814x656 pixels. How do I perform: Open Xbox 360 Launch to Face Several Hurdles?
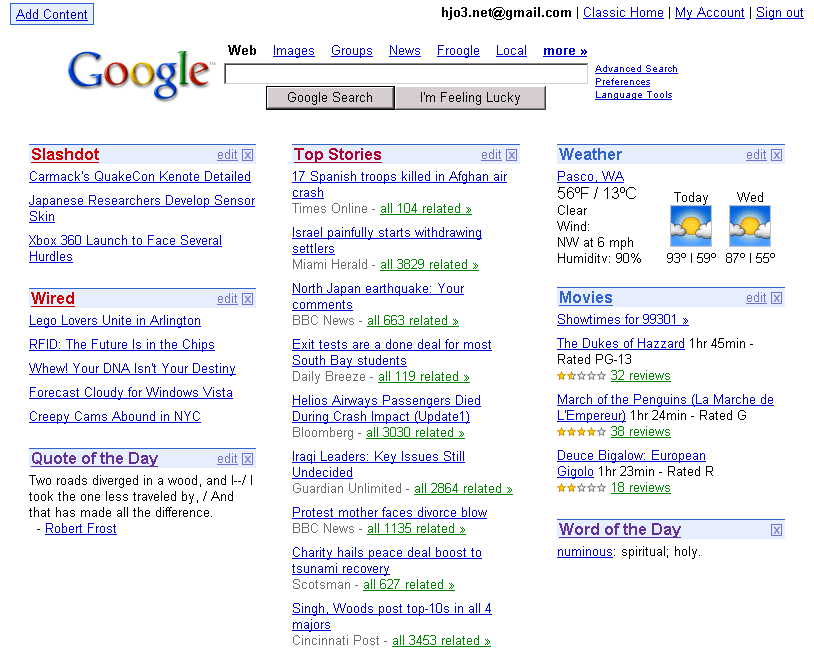pyautogui.click(x=125, y=248)
